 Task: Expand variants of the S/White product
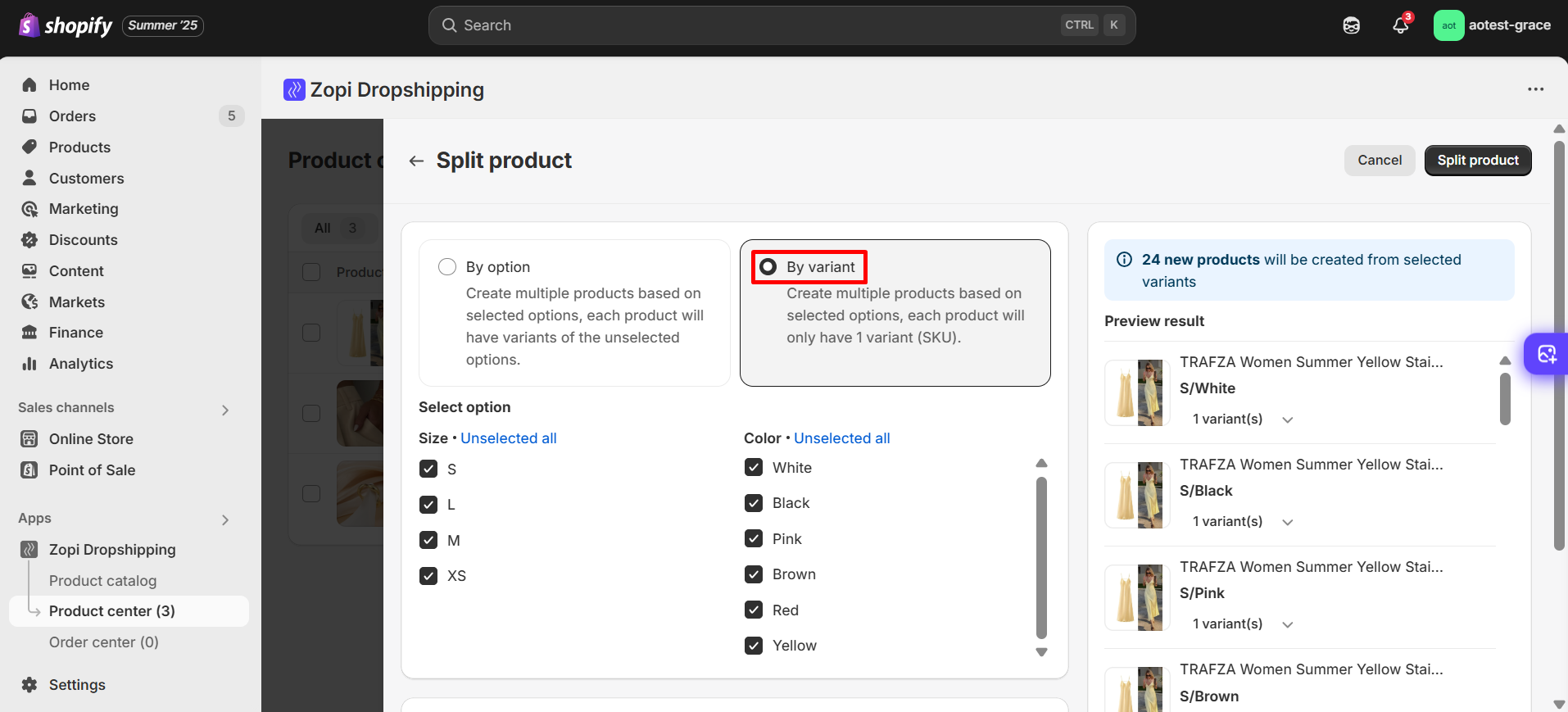pyautogui.click(x=1288, y=419)
